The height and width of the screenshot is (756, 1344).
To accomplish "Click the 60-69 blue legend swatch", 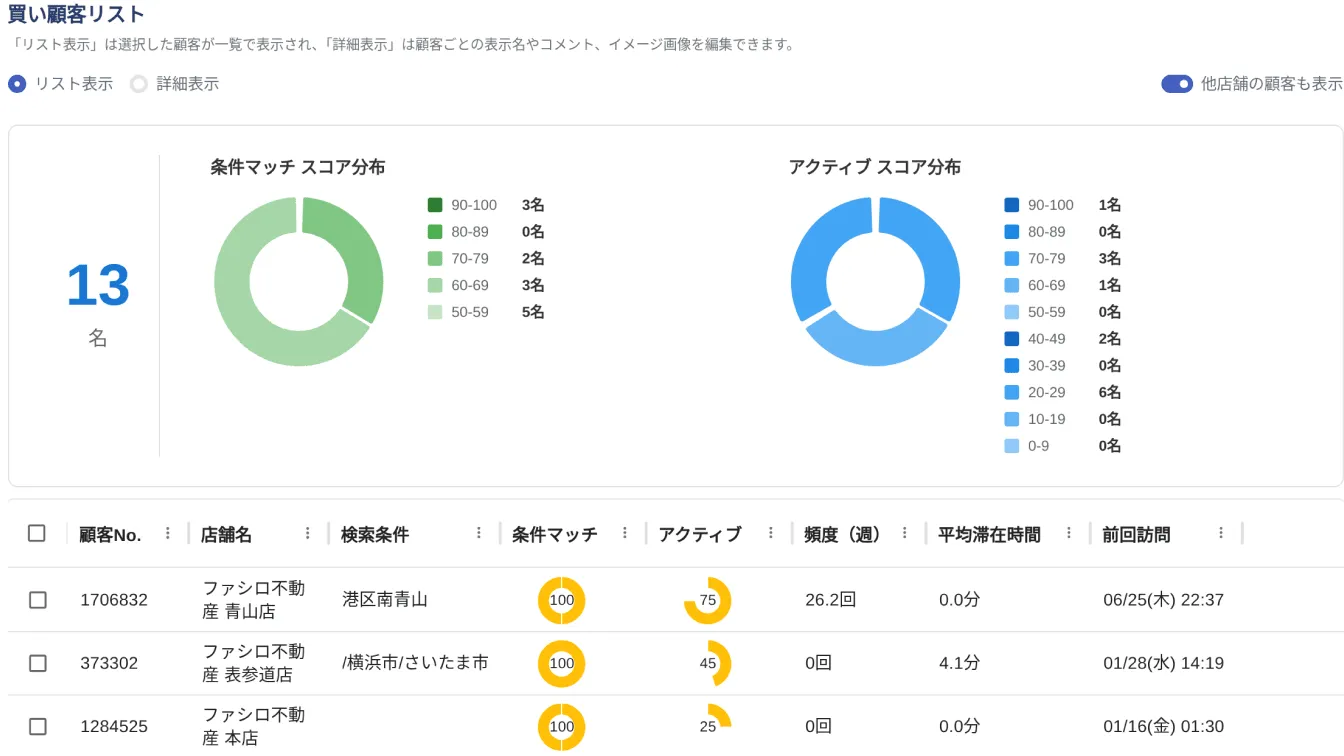I will pos(1012,286).
